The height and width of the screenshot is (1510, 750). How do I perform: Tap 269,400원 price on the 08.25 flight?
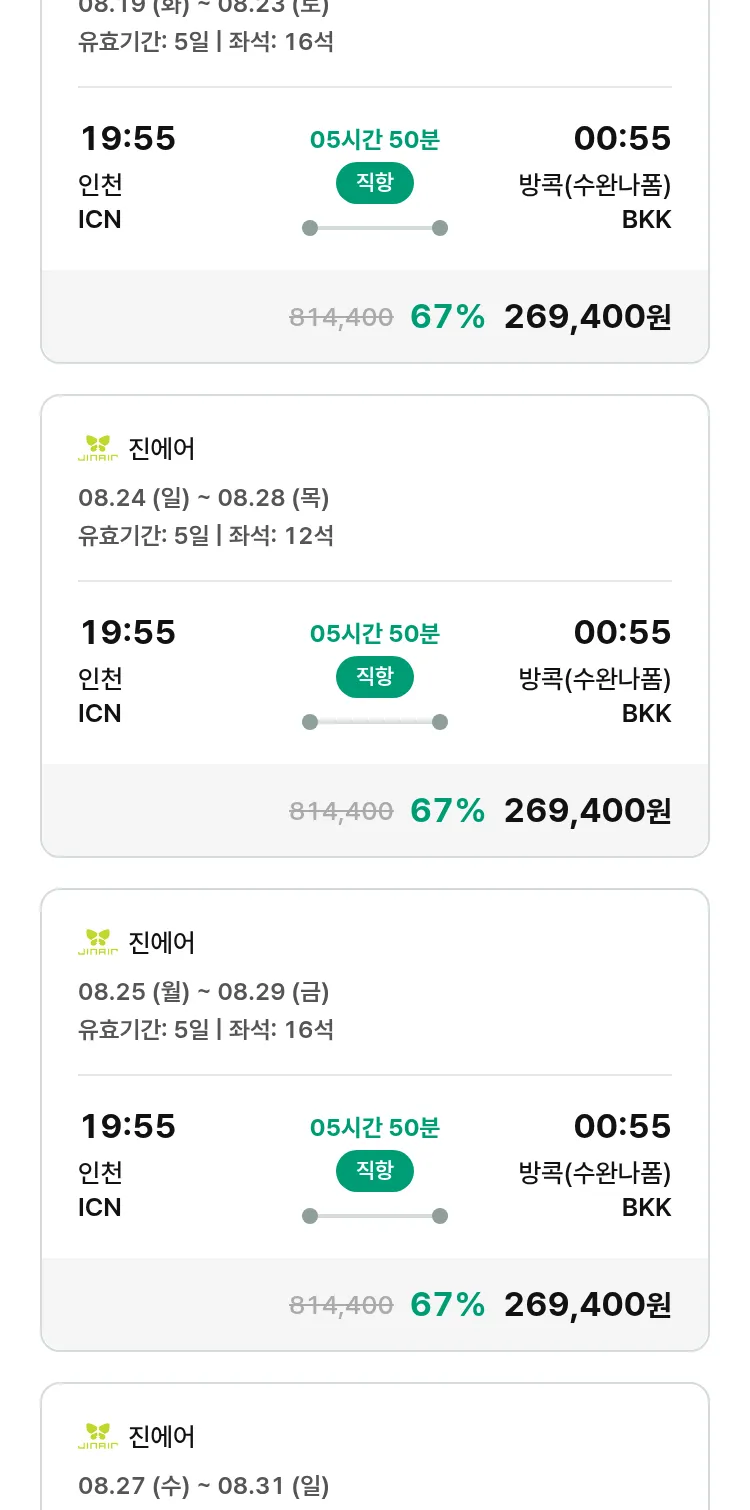(587, 1304)
